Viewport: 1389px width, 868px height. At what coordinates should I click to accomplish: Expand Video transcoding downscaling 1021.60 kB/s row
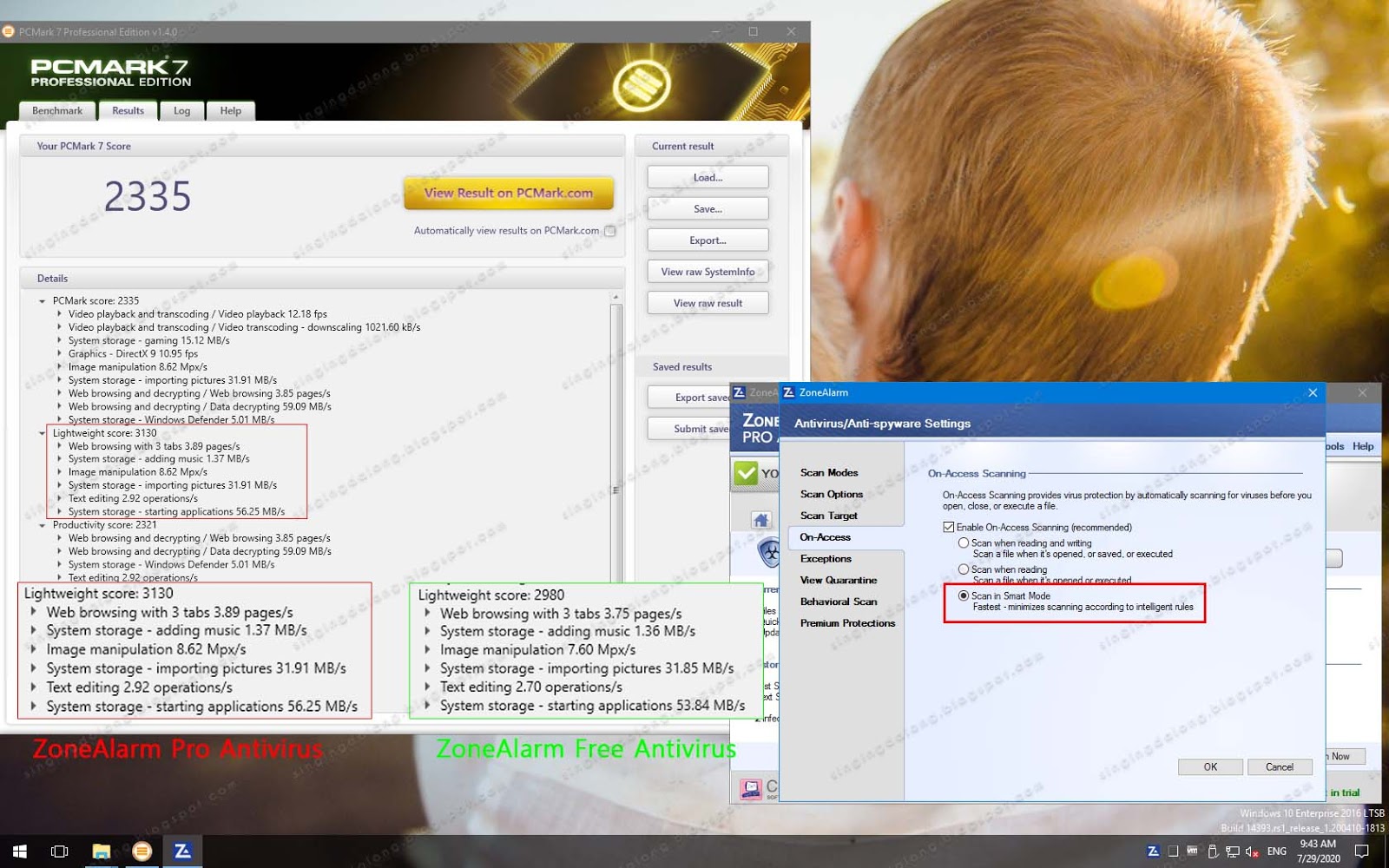click(x=60, y=327)
